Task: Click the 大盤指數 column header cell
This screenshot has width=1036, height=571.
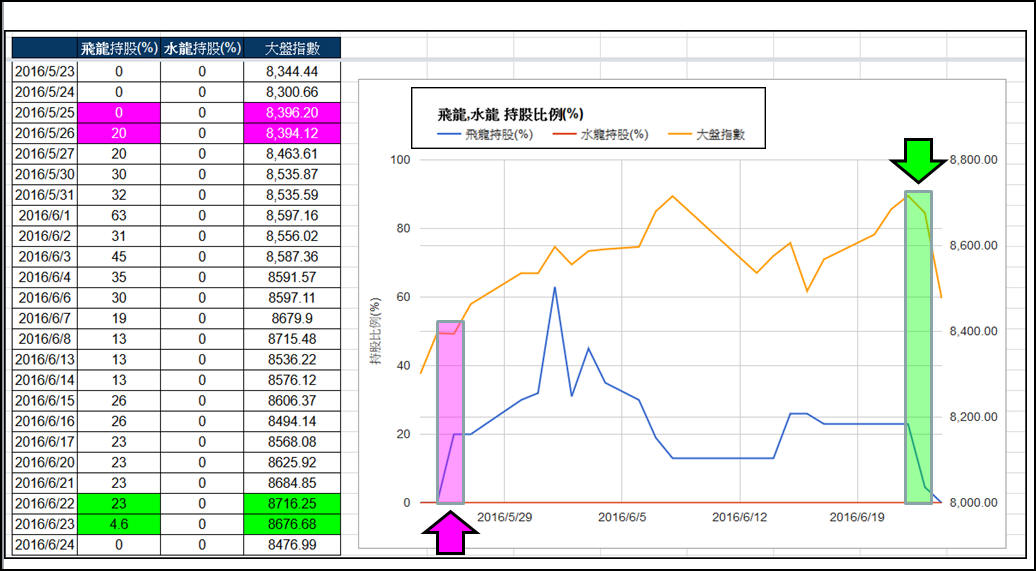Action: point(292,48)
